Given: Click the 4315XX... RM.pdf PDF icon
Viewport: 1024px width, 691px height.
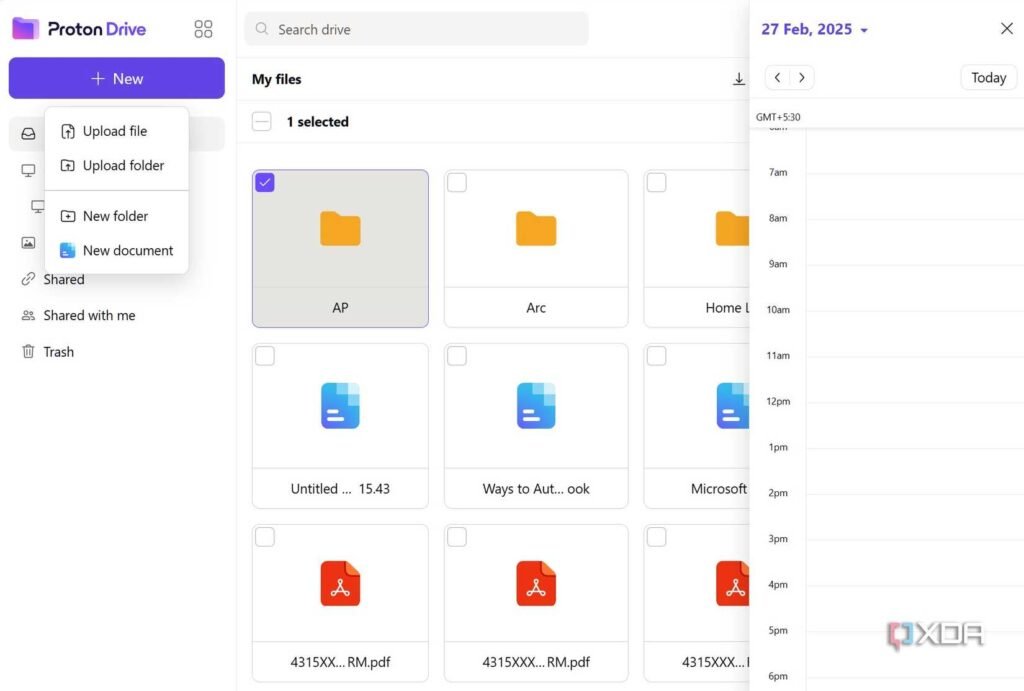Looking at the screenshot, I should point(340,583).
